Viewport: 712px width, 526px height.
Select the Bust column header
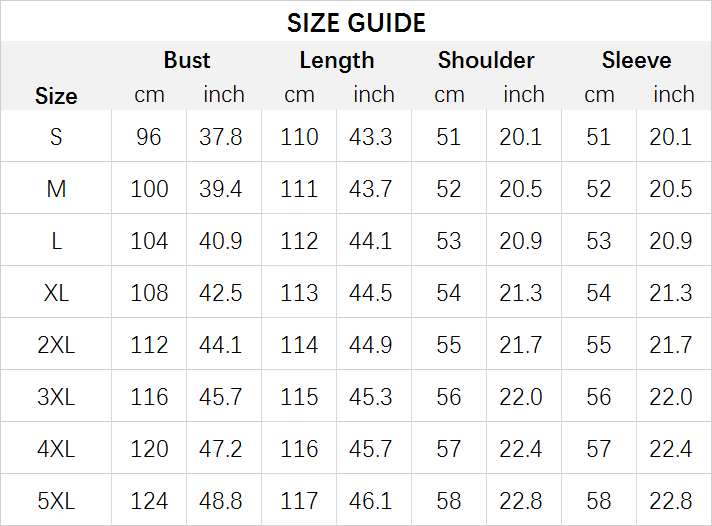[x=187, y=60]
